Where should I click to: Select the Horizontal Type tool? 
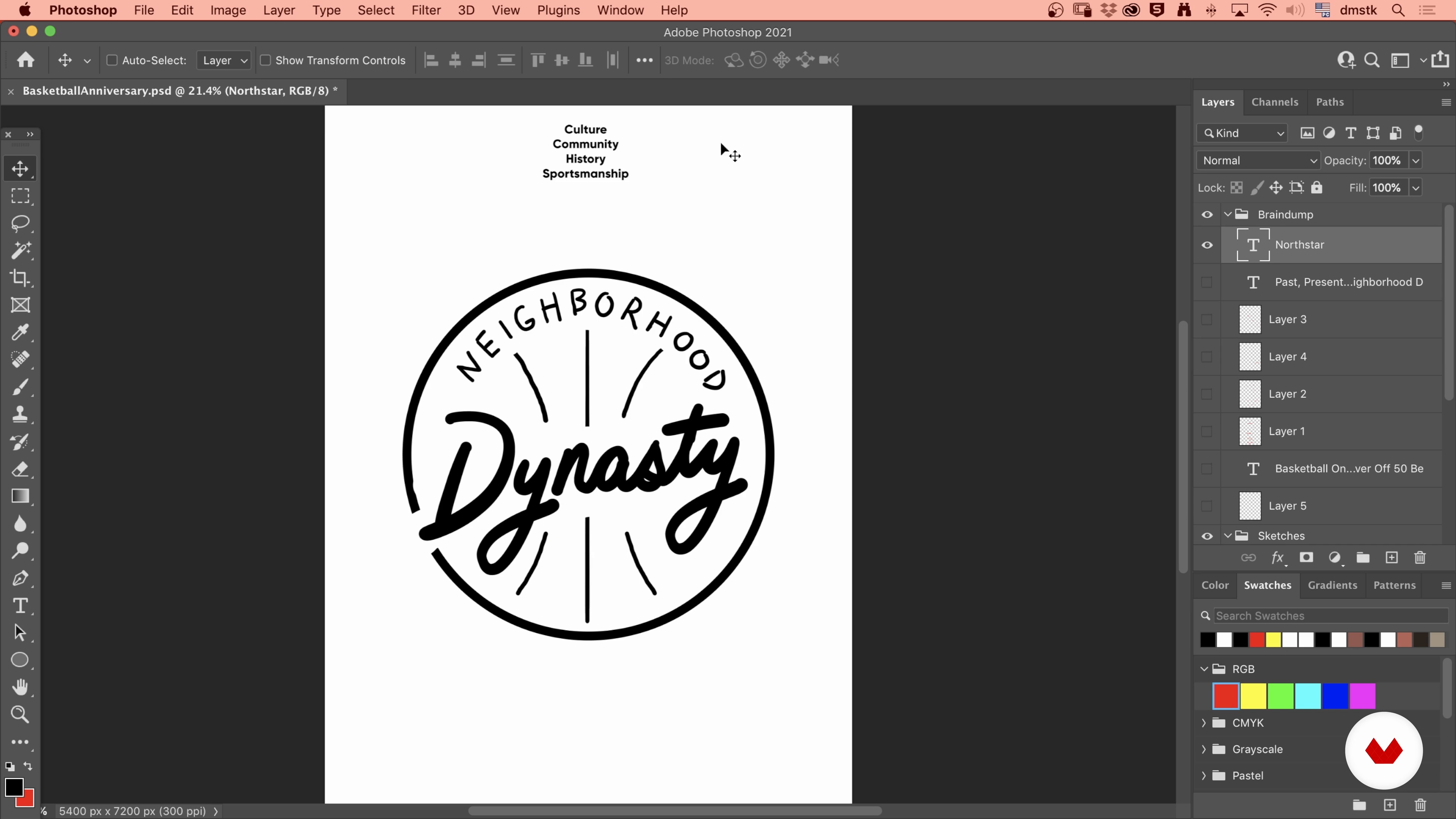coord(20,606)
